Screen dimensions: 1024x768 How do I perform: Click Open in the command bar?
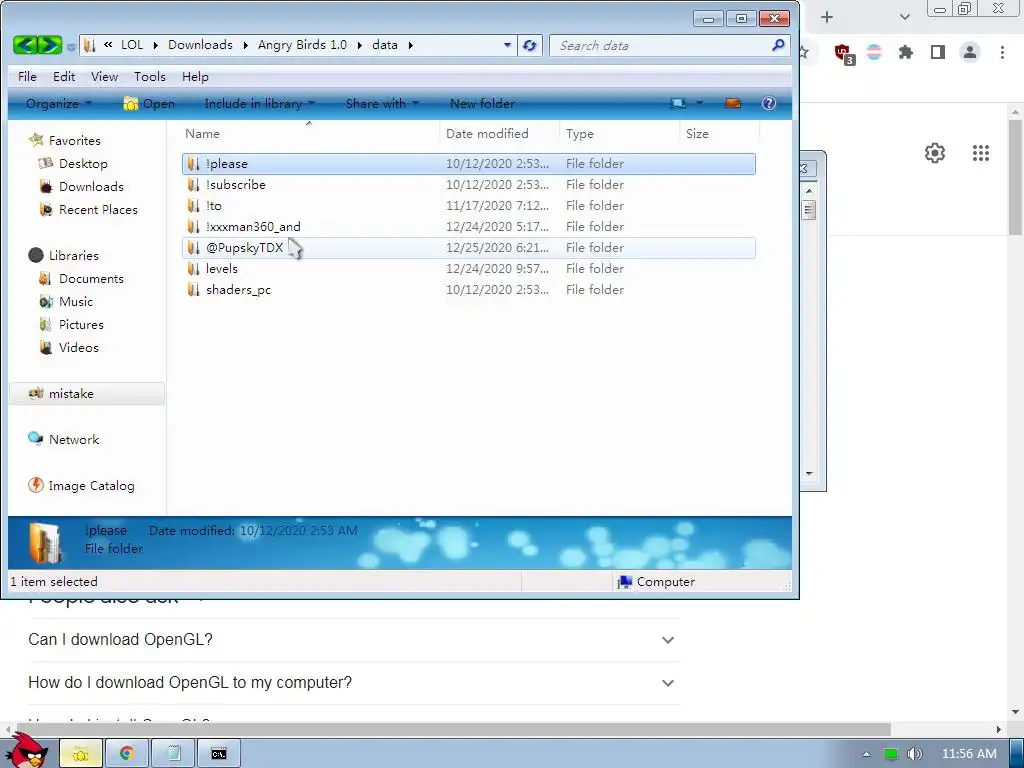[x=150, y=103]
